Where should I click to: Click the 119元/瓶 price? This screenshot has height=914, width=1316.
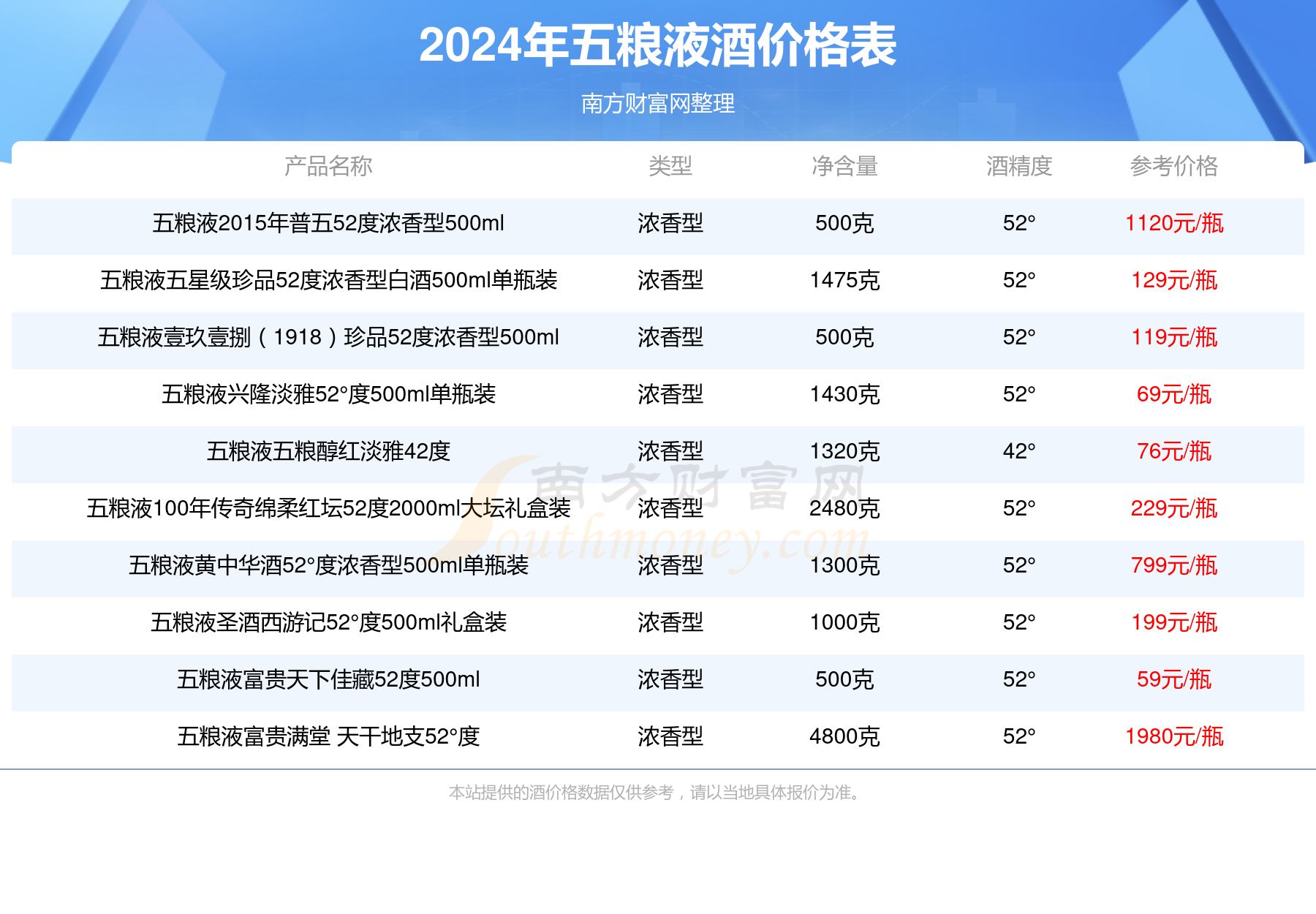1174,337
